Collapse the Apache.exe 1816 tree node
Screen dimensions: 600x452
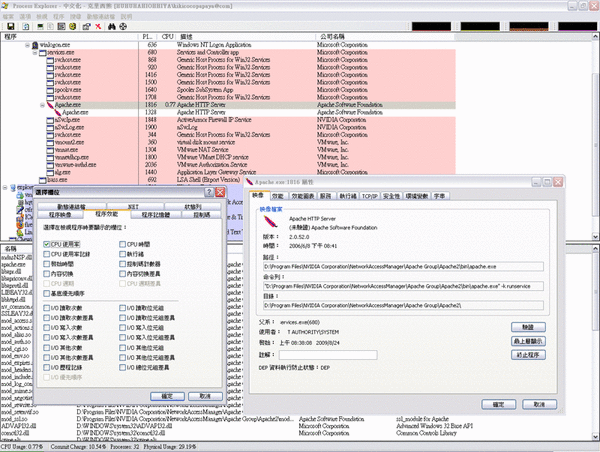pyautogui.click(x=42, y=105)
